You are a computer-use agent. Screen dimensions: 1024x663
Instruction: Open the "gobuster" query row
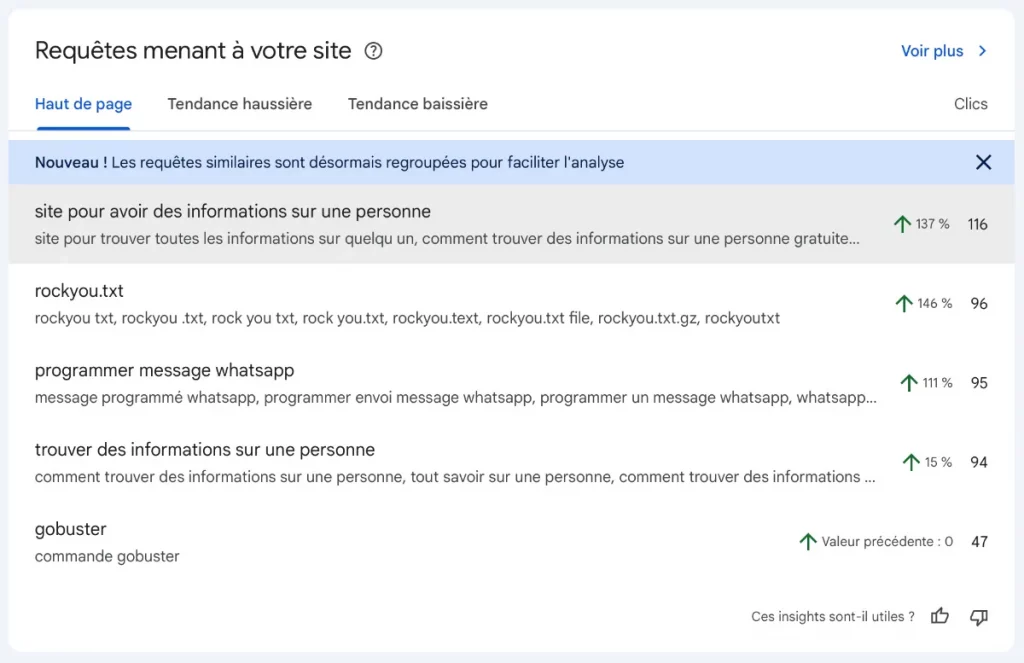tap(70, 529)
